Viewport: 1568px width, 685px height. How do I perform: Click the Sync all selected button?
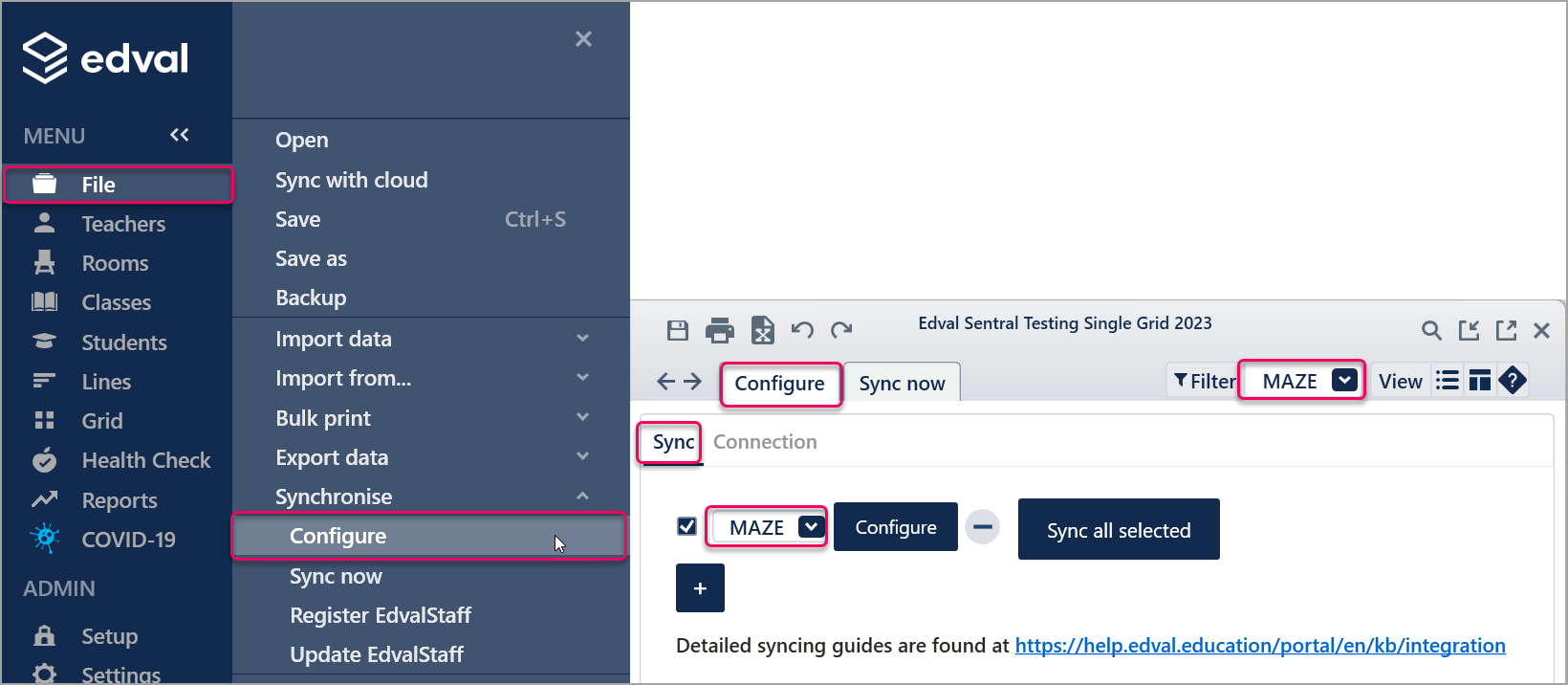(1119, 530)
